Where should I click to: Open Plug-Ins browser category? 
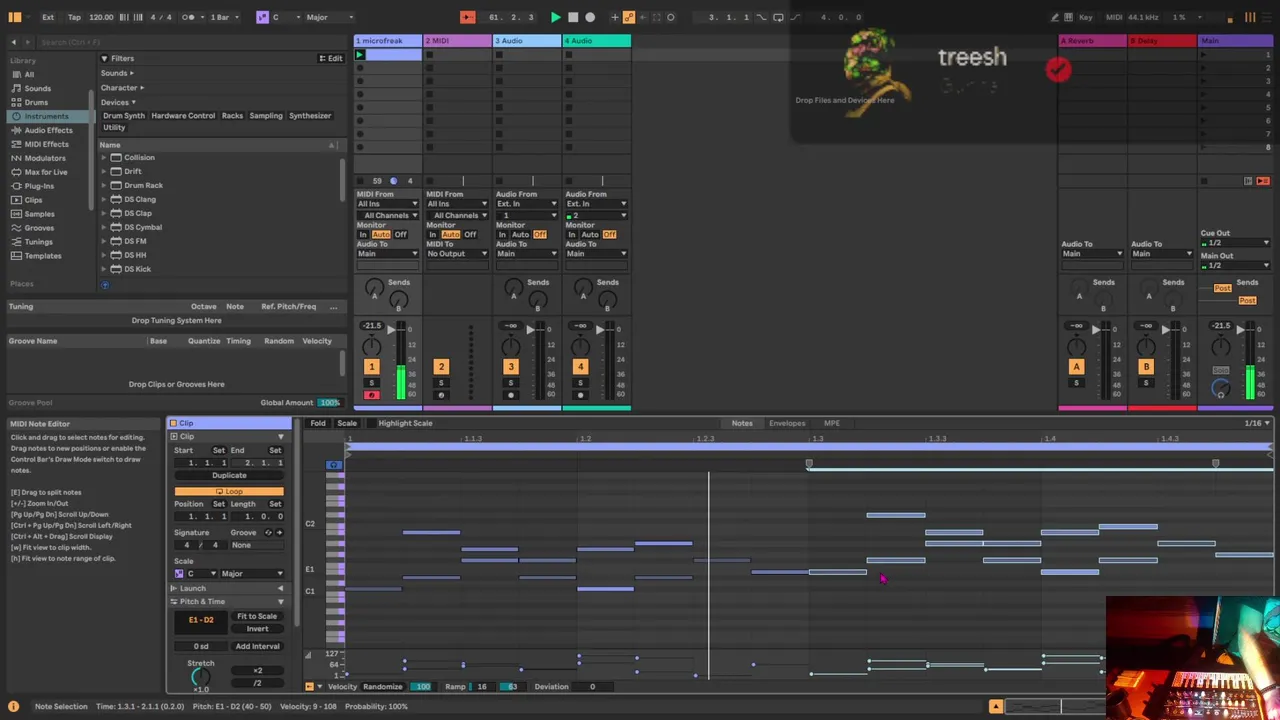point(39,186)
